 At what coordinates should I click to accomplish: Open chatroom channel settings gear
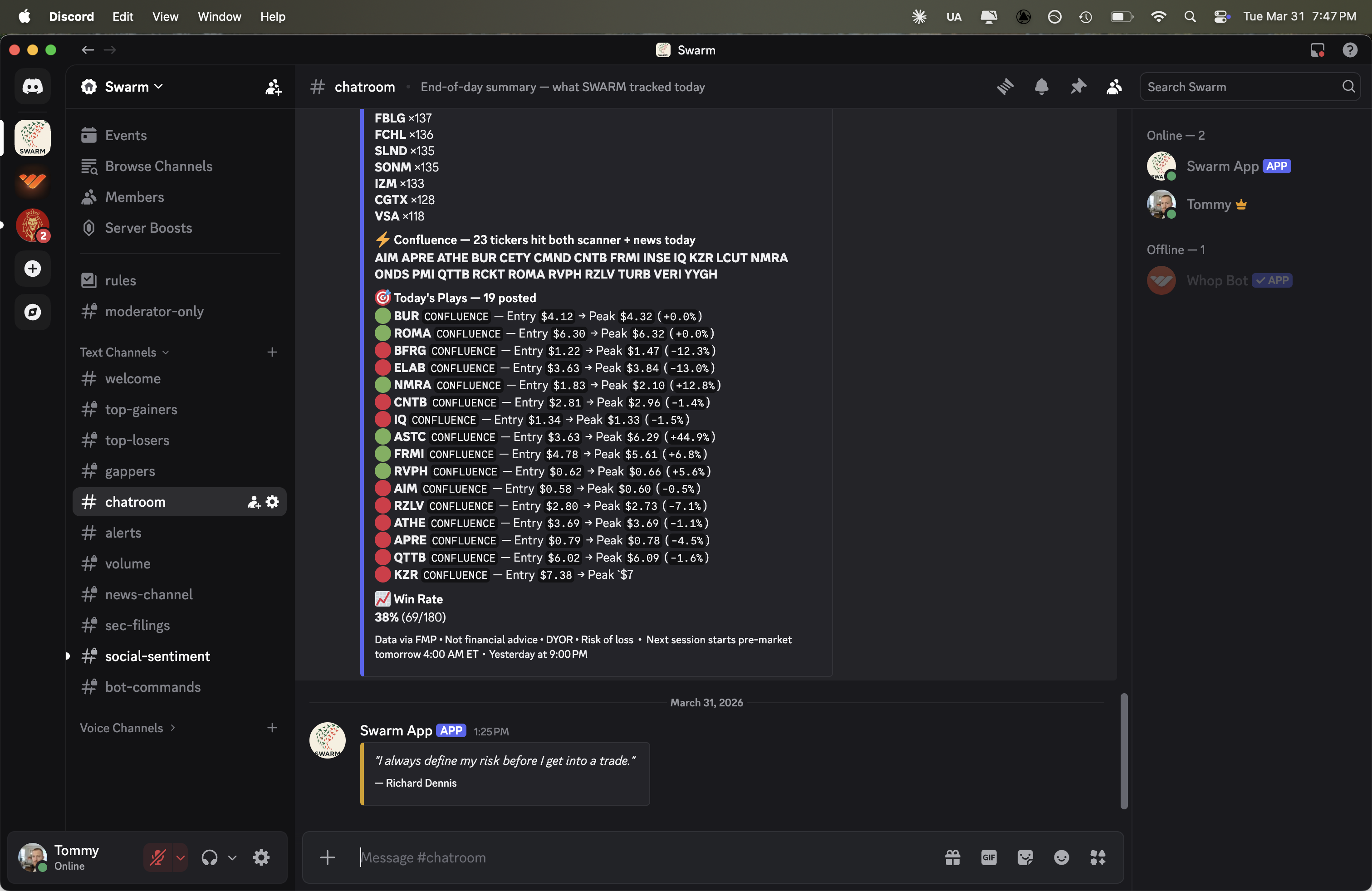[x=273, y=502]
